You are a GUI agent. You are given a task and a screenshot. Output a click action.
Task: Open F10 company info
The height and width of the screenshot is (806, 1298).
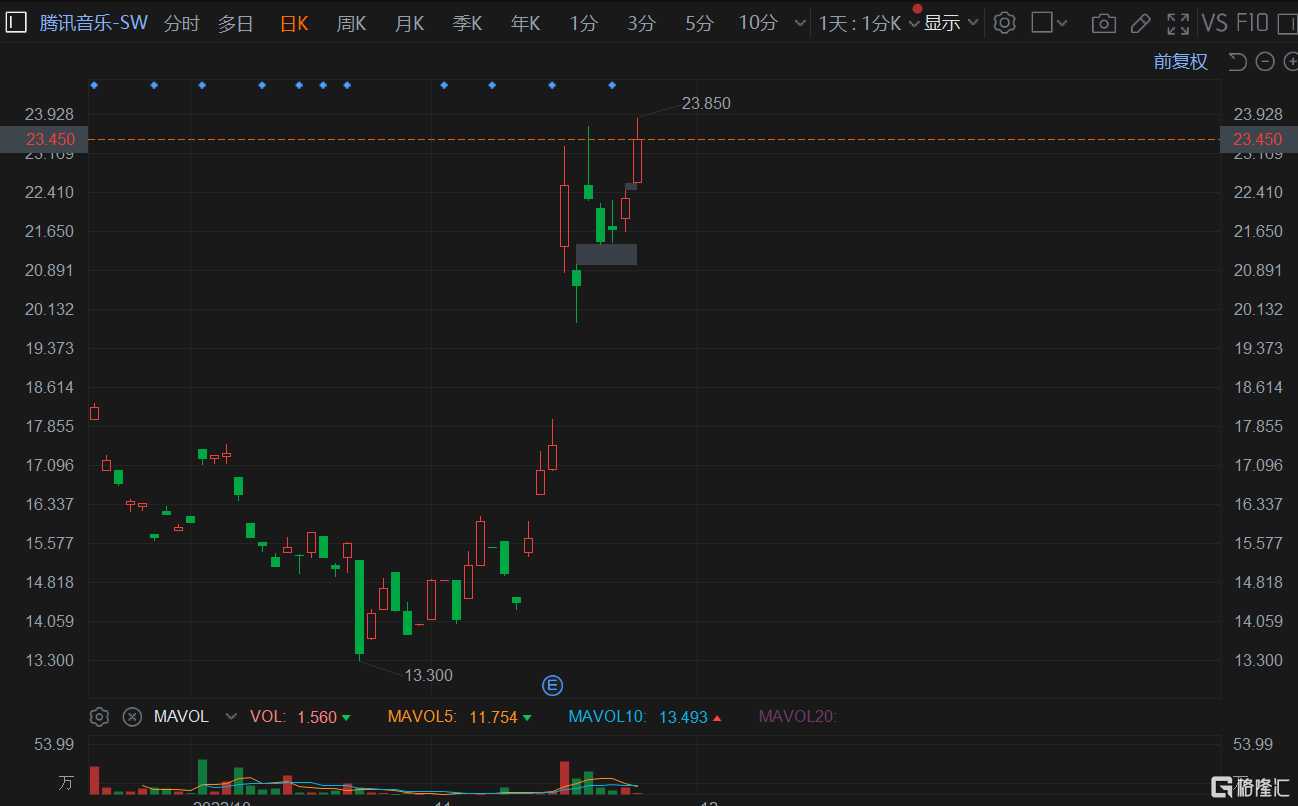pos(1252,23)
